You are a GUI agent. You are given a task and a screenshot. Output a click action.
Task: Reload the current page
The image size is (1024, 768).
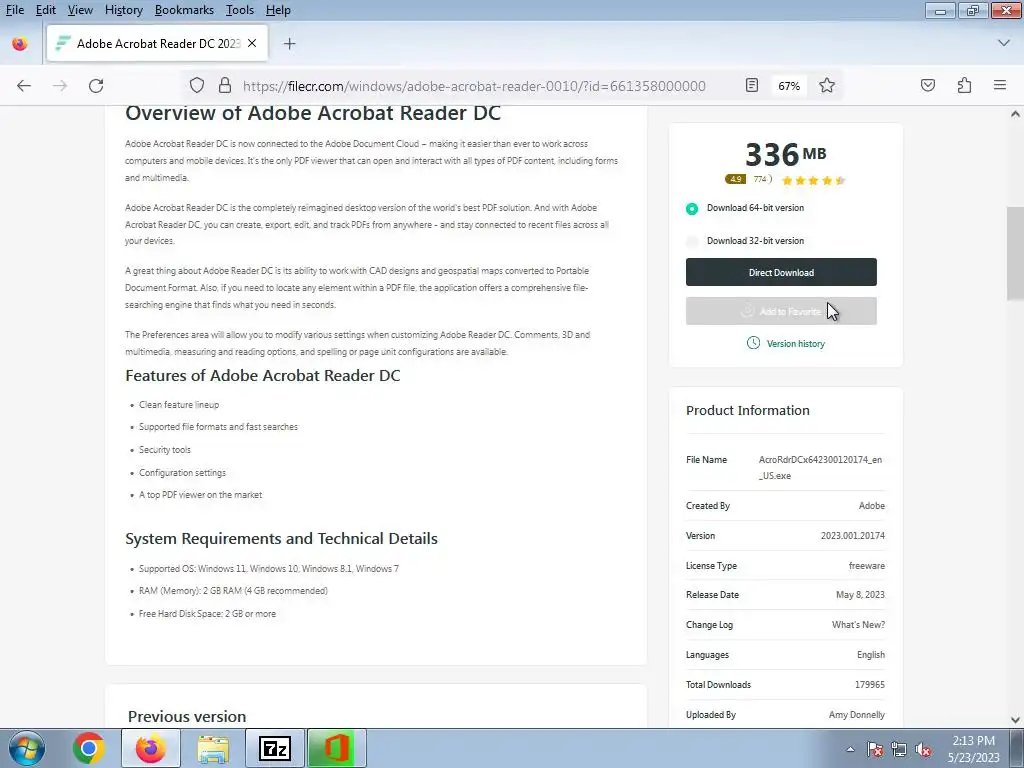96,86
